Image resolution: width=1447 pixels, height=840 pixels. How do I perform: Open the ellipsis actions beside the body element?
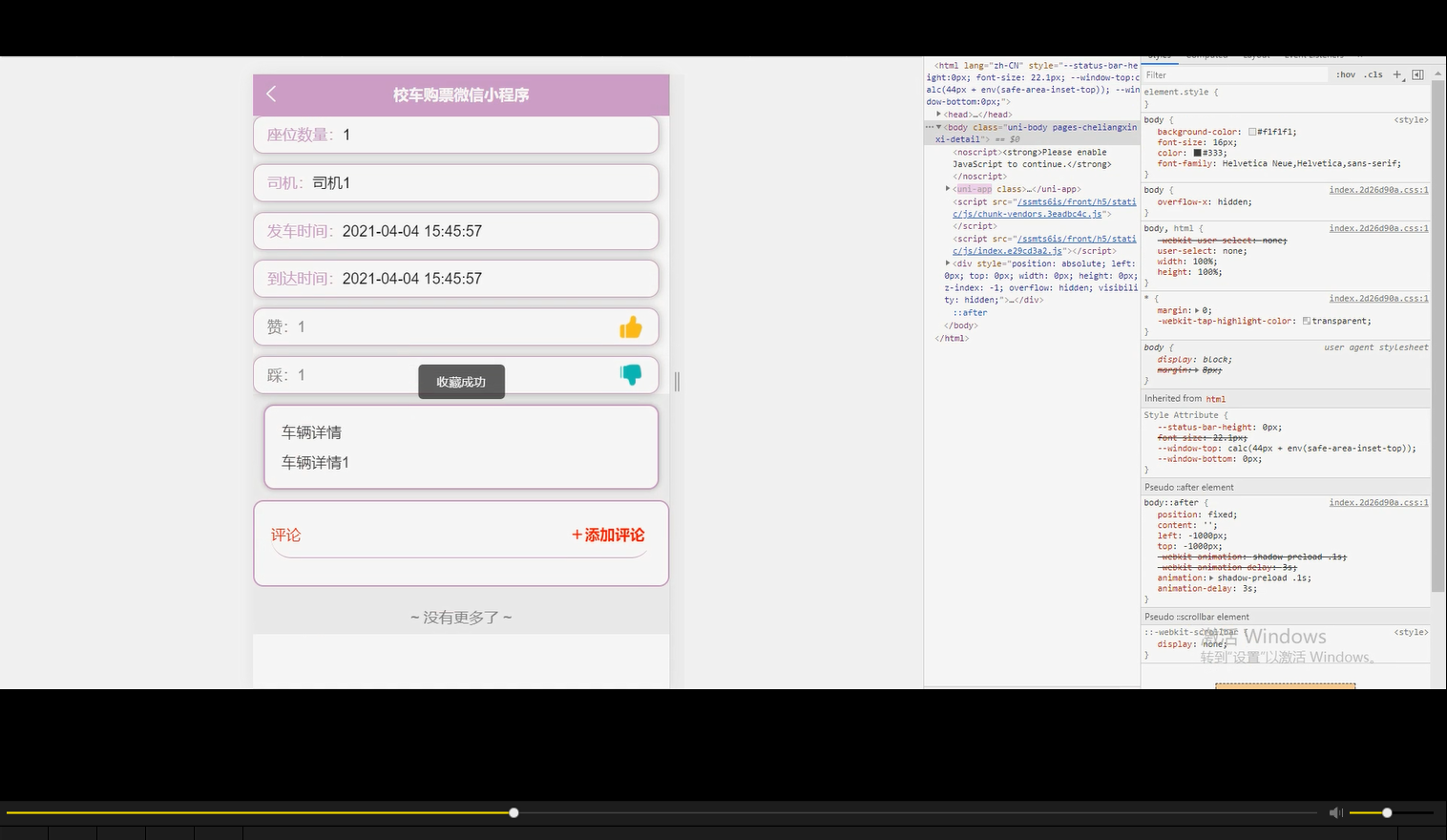(x=929, y=127)
